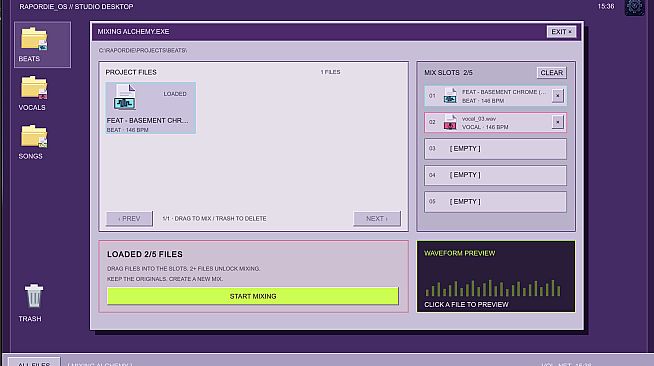Go to previous page with PREV
Screen dimensions: 654x366
pos(129,218)
